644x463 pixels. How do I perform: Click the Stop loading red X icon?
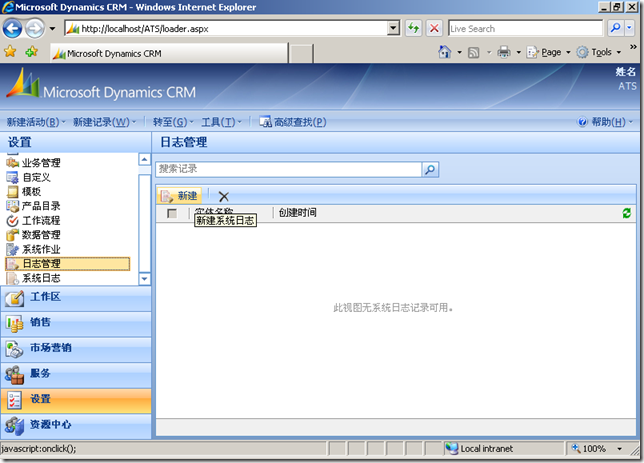tap(434, 29)
